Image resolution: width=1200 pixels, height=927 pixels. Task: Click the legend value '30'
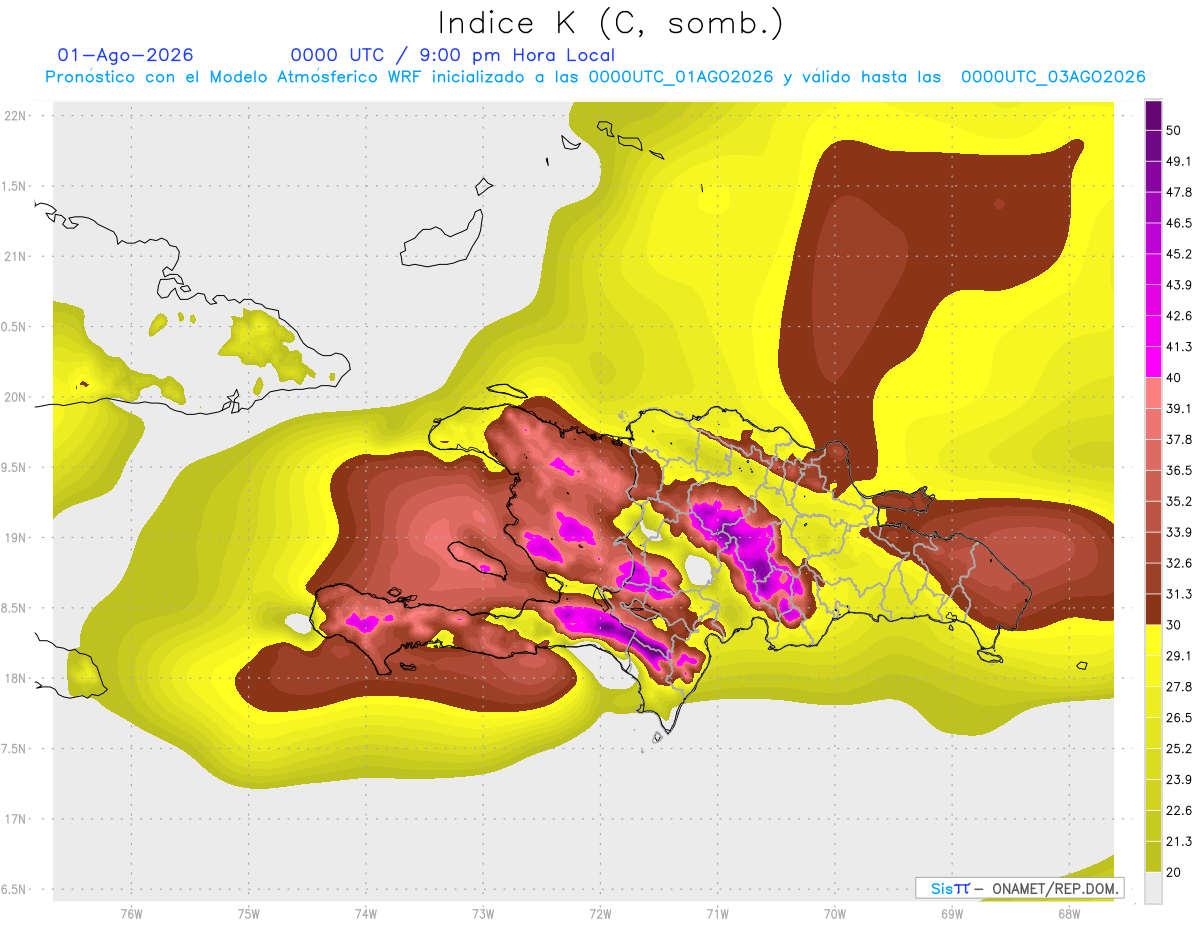click(1176, 625)
